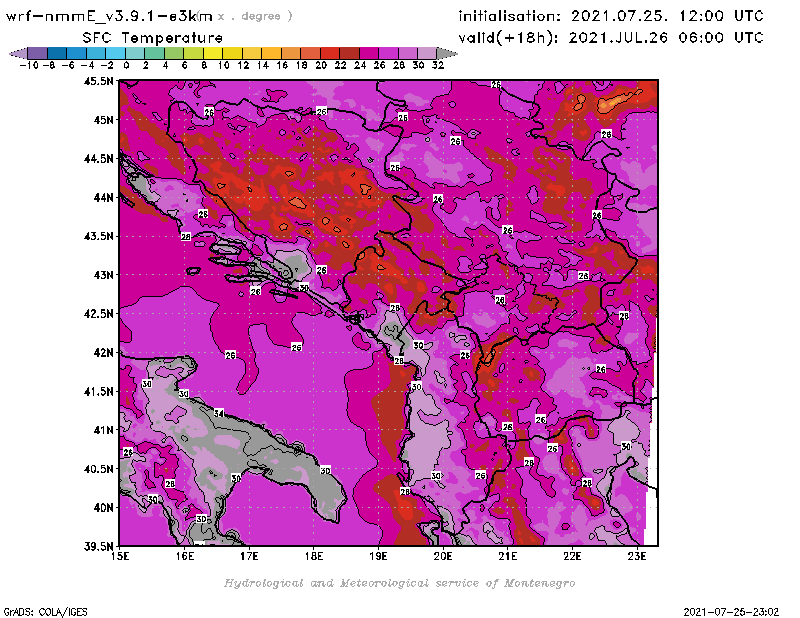Click the 19E longitude axis label
The image size is (800, 618).
[378, 555]
